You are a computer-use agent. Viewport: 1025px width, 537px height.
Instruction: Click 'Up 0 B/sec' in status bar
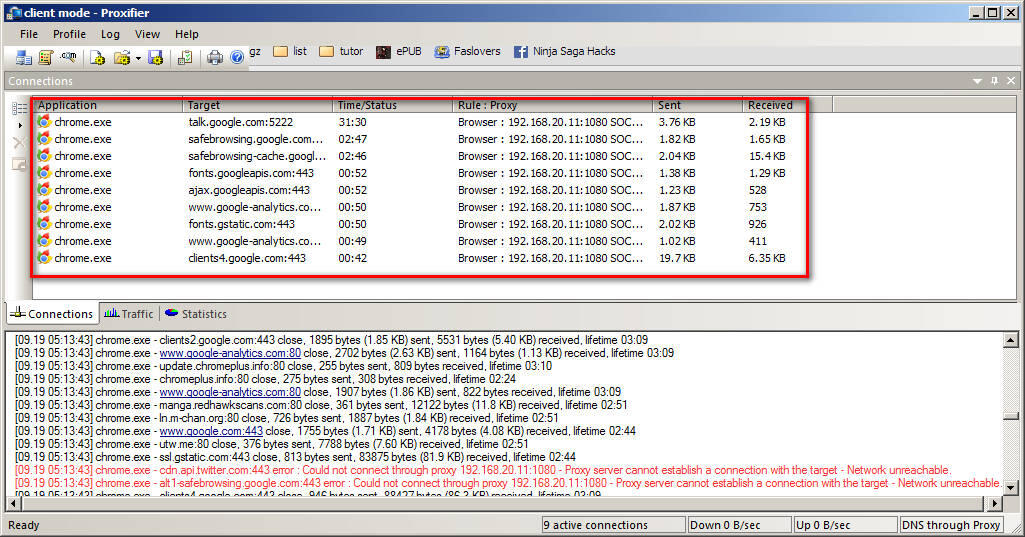tap(845, 525)
